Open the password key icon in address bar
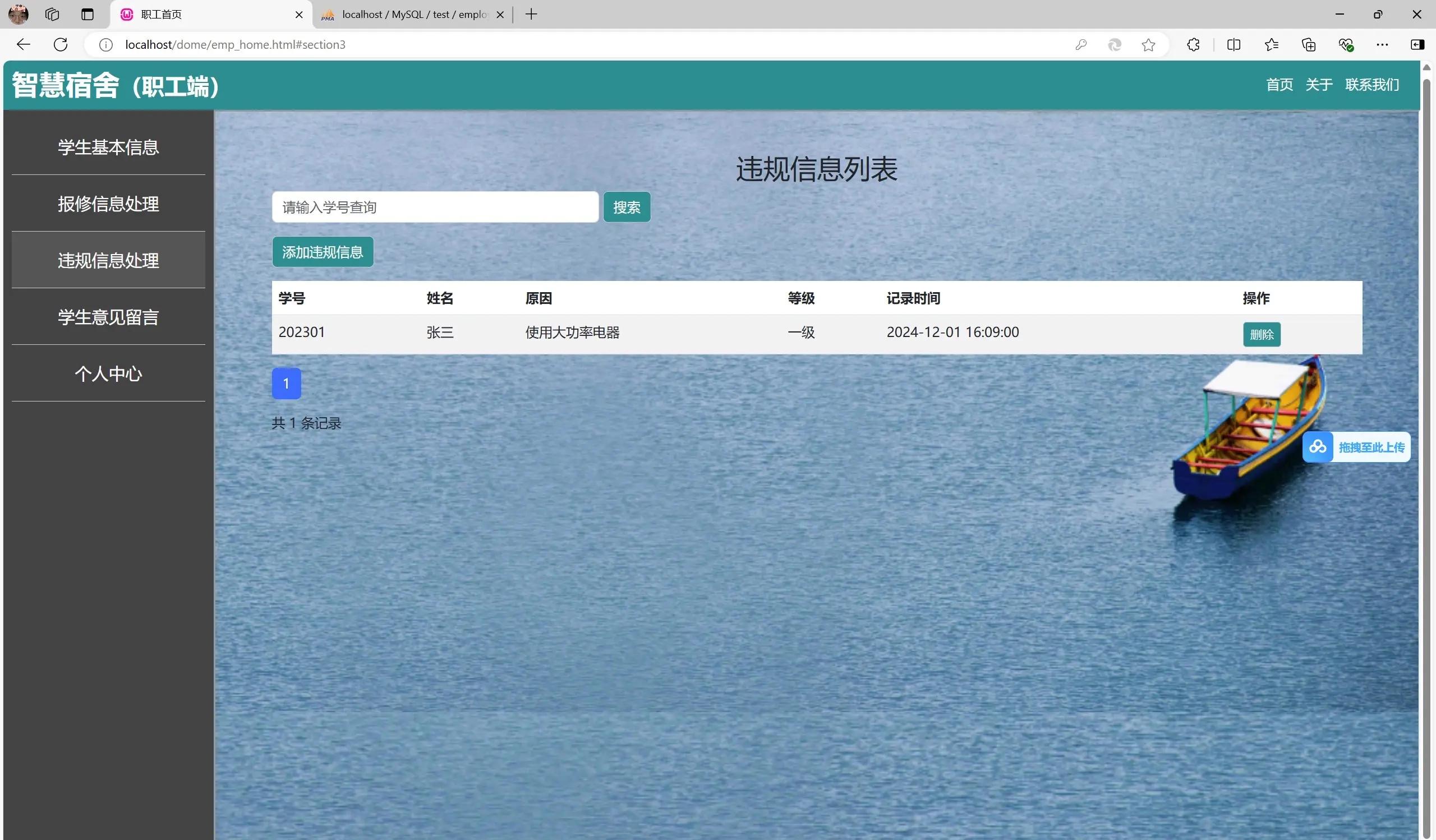The height and width of the screenshot is (840, 1436). click(1080, 44)
